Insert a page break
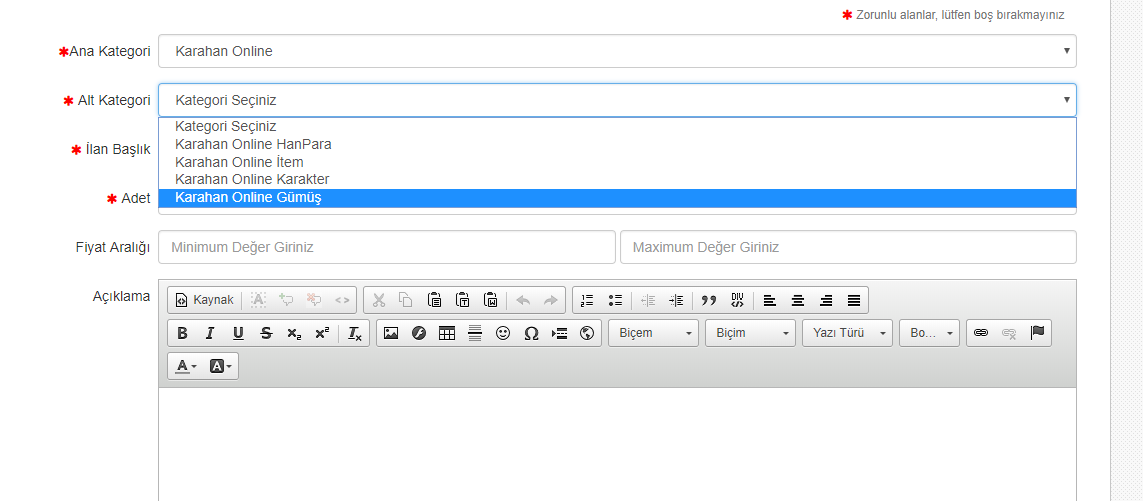The image size is (1143, 501). coord(559,333)
